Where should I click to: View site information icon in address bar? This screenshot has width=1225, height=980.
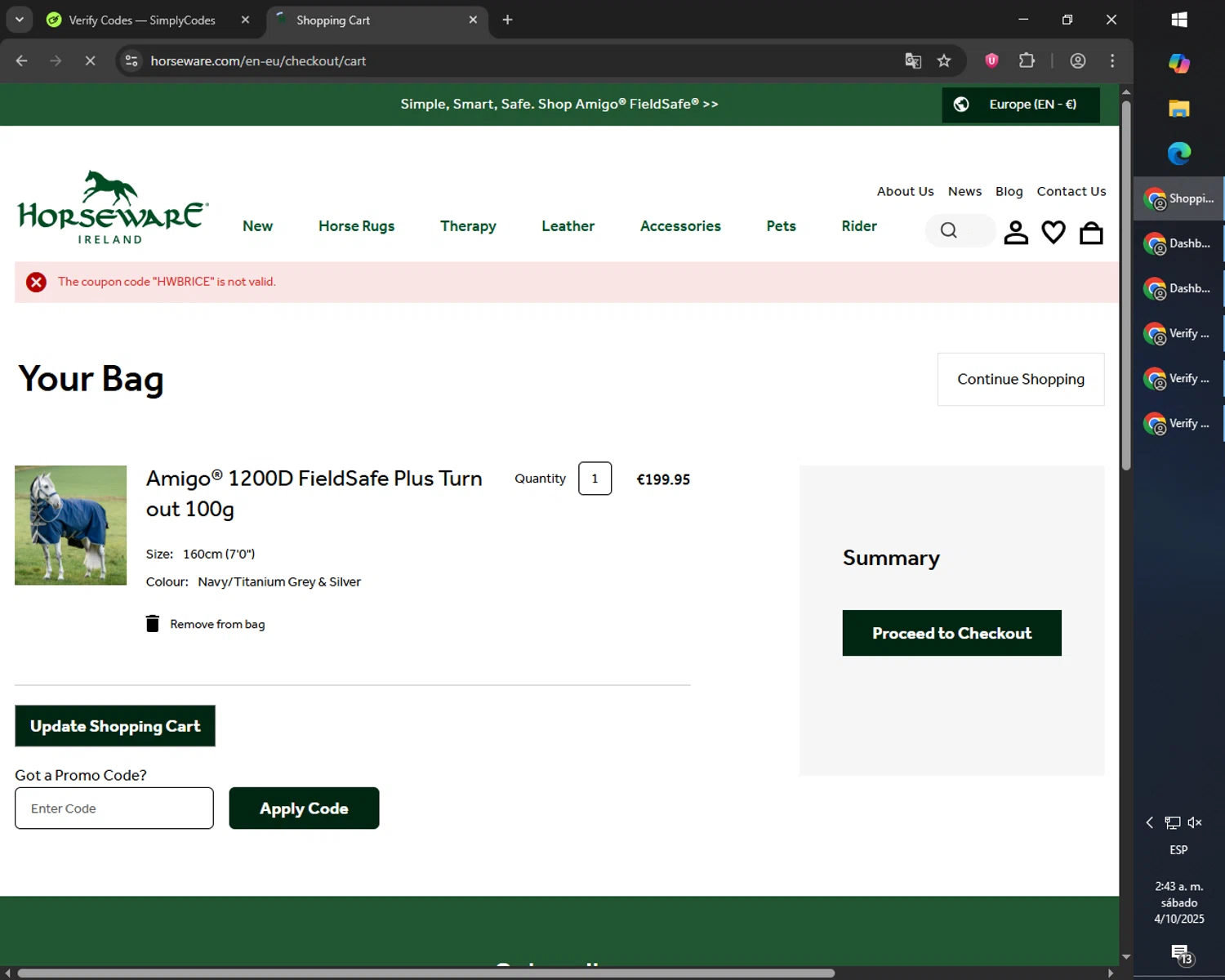click(x=131, y=60)
